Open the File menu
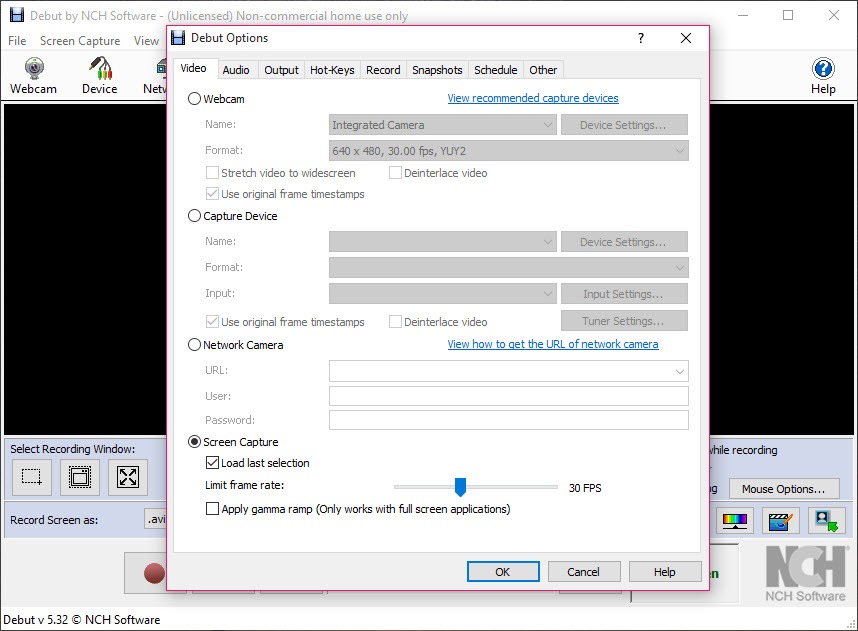This screenshot has height=631, width=858. tap(17, 41)
